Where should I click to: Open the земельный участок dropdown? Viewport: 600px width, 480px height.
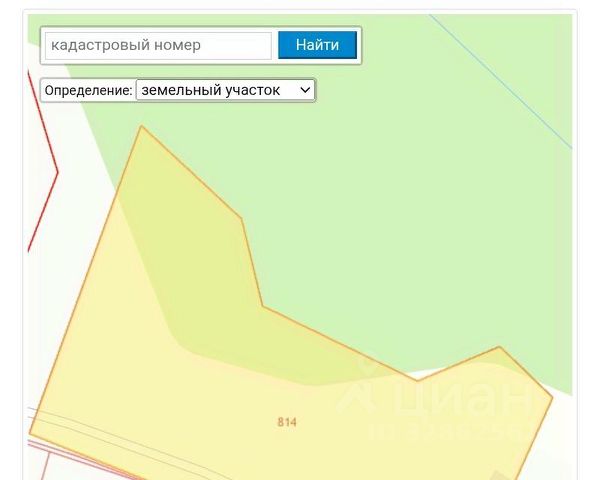tap(225, 90)
